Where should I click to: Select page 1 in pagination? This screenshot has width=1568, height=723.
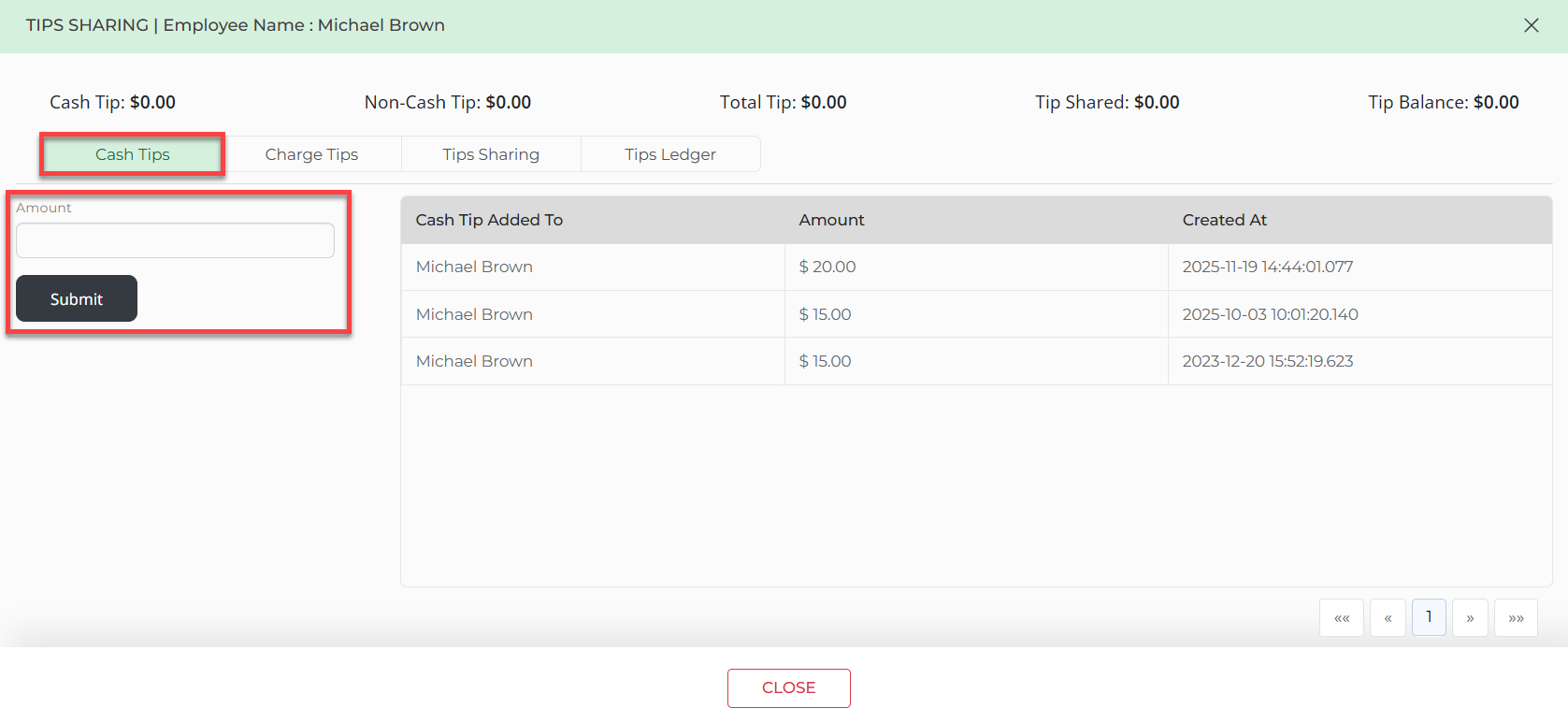[x=1429, y=617]
